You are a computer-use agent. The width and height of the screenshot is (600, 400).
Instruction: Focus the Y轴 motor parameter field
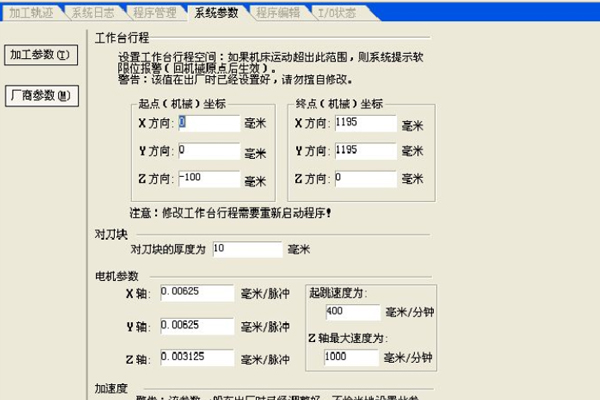pos(197,327)
